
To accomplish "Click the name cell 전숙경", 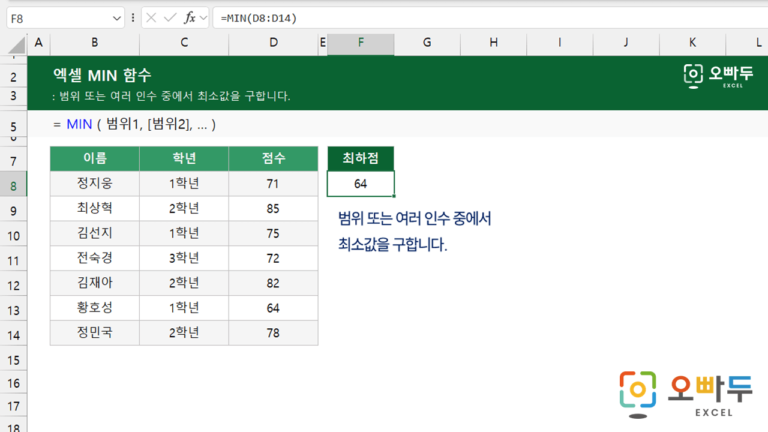I will click(95, 258).
